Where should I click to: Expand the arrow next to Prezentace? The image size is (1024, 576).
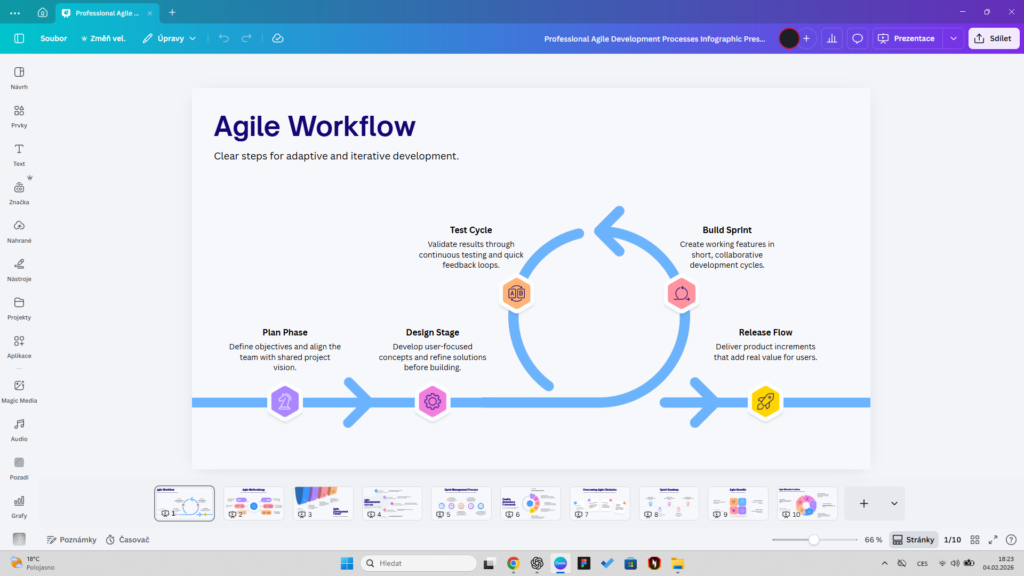[x=953, y=38]
